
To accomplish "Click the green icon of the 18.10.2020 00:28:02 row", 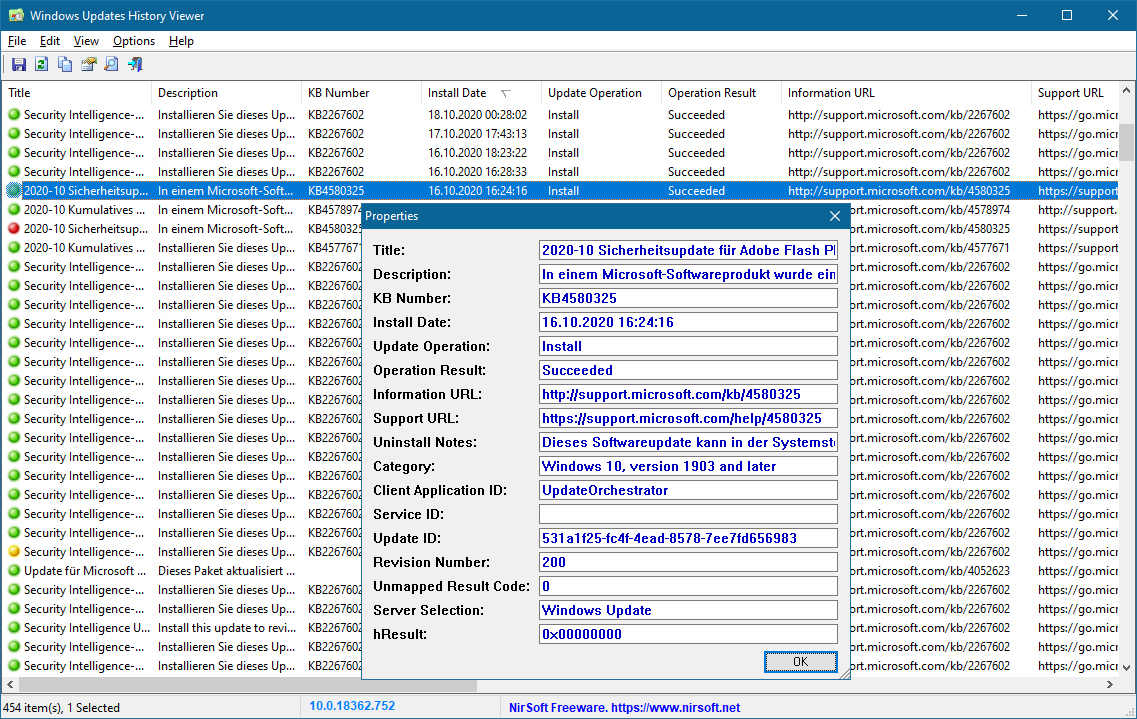I will [14, 115].
